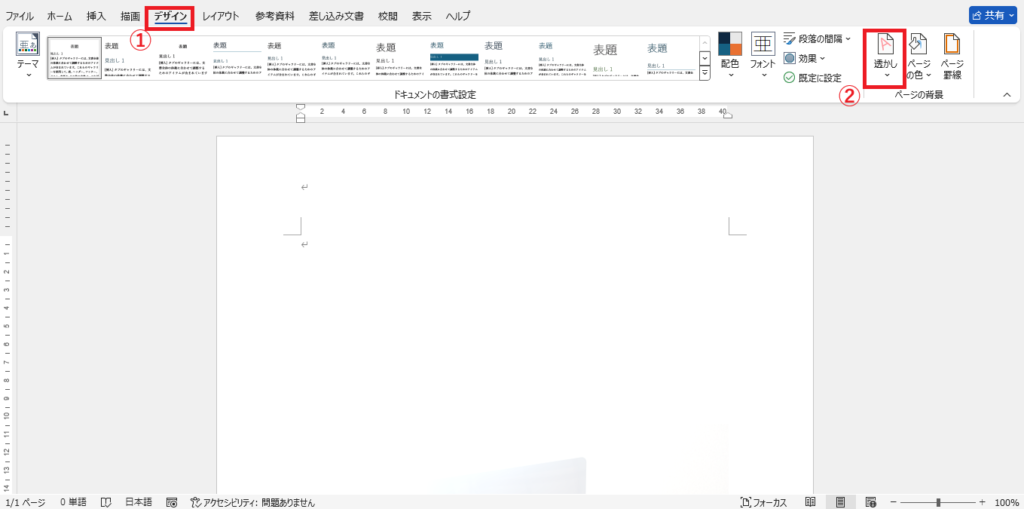1024x509 pixels.
Task: Click the right indent marker on ruler
Action: [x=728, y=115]
